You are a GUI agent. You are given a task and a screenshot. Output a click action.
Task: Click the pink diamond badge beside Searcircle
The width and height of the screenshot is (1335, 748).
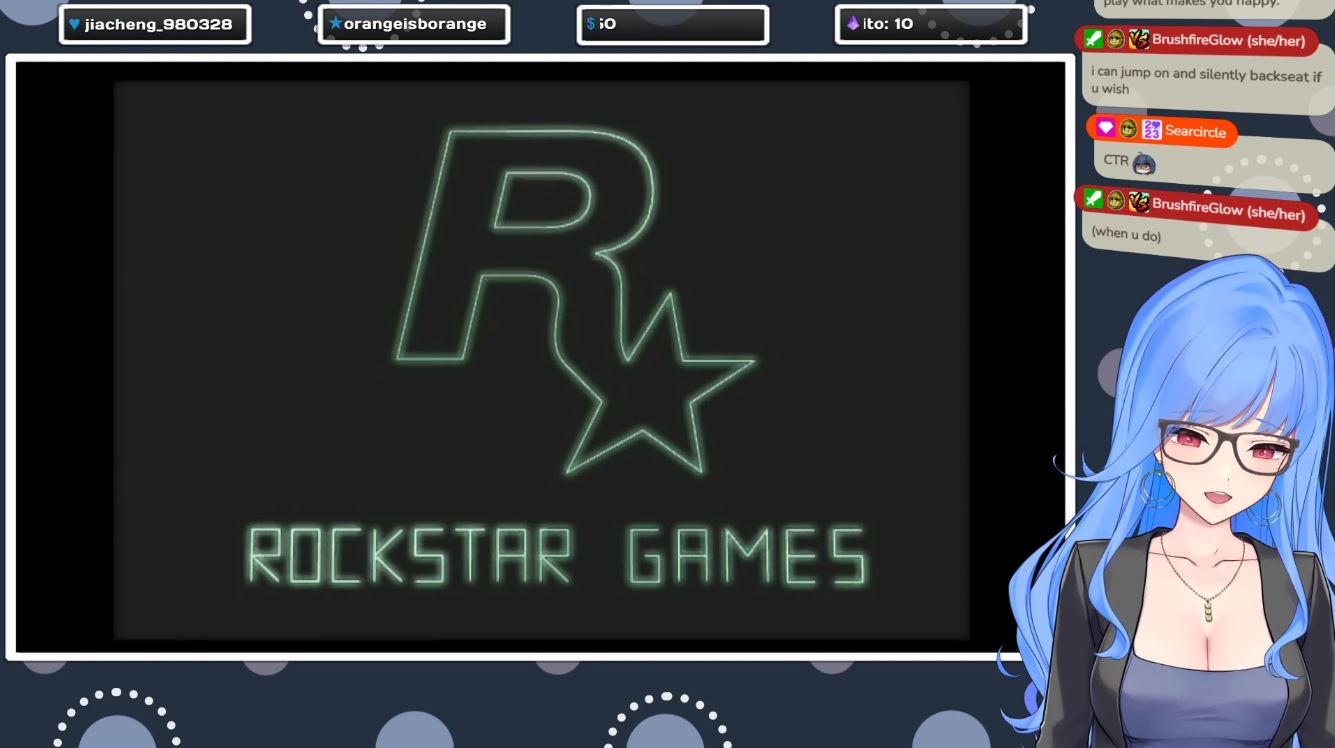coord(1105,127)
